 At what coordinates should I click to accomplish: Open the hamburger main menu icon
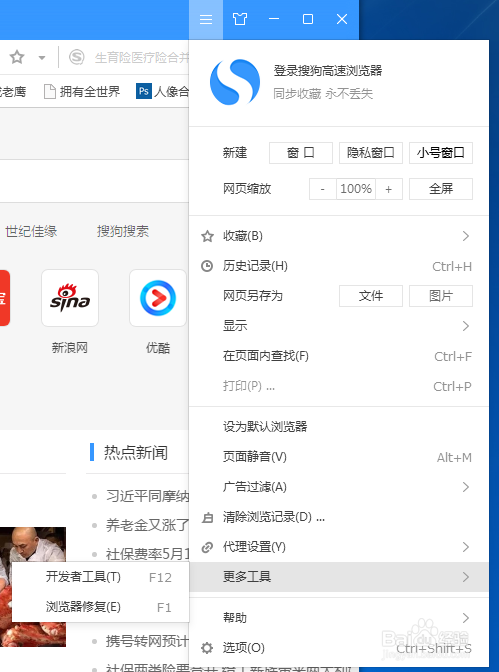[x=206, y=19]
